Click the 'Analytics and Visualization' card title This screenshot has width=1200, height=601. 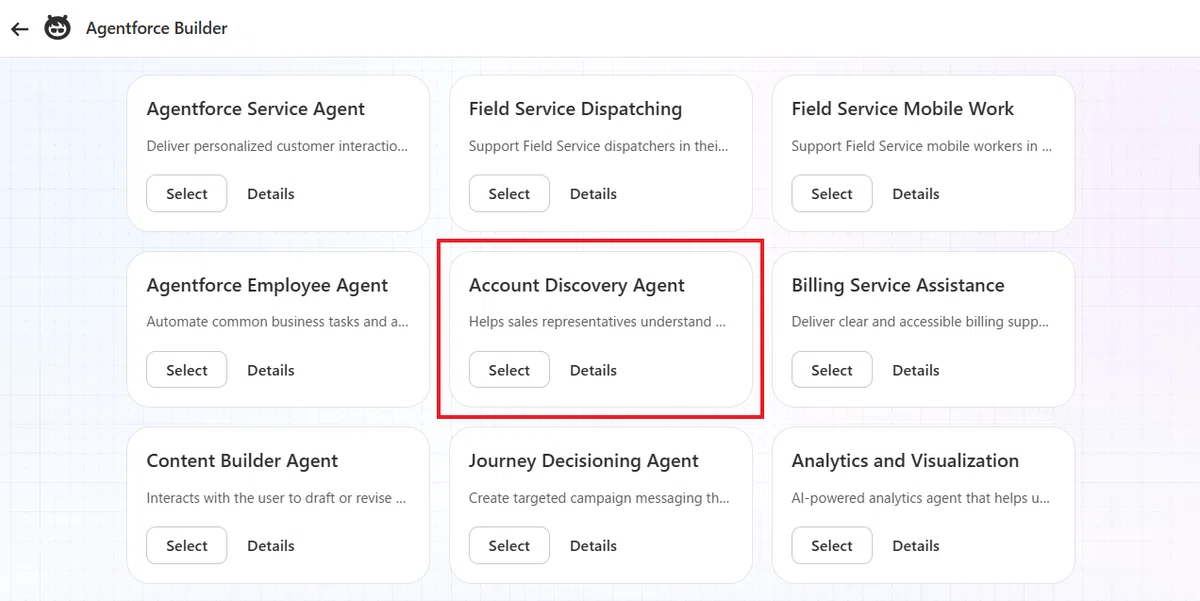[905, 461]
